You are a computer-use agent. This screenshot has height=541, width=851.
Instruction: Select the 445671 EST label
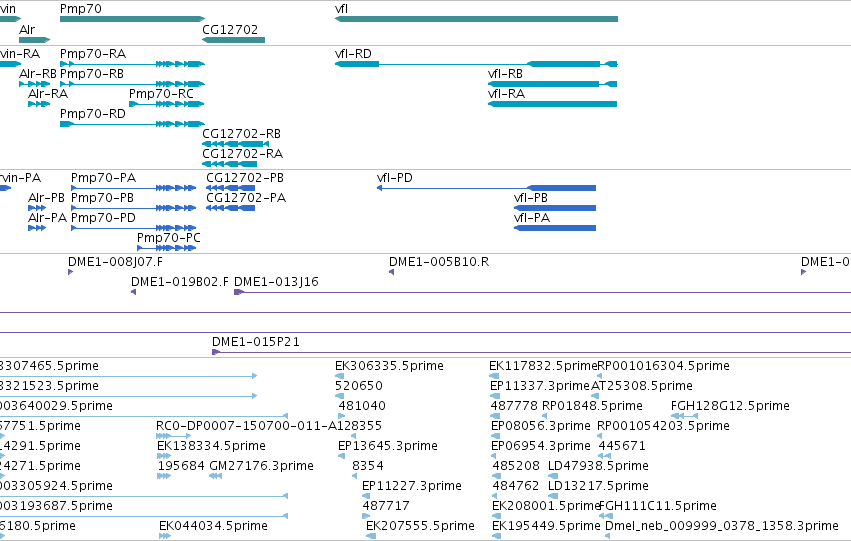click(622, 447)
